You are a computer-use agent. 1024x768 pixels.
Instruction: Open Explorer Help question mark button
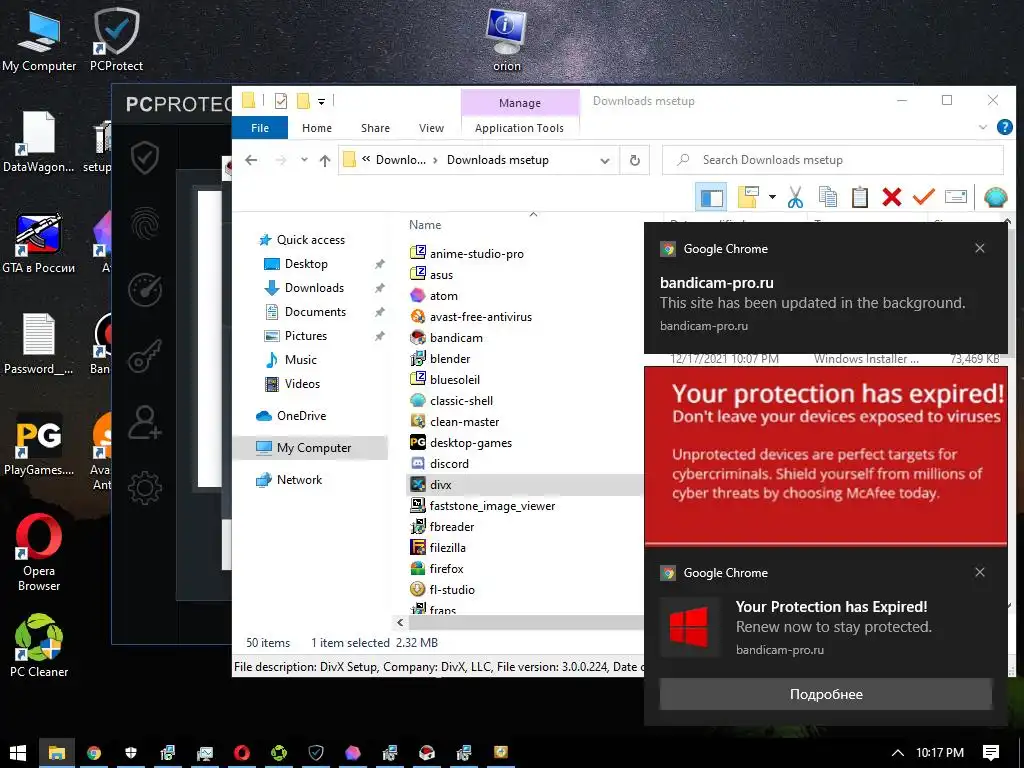tap(1004, 127)
